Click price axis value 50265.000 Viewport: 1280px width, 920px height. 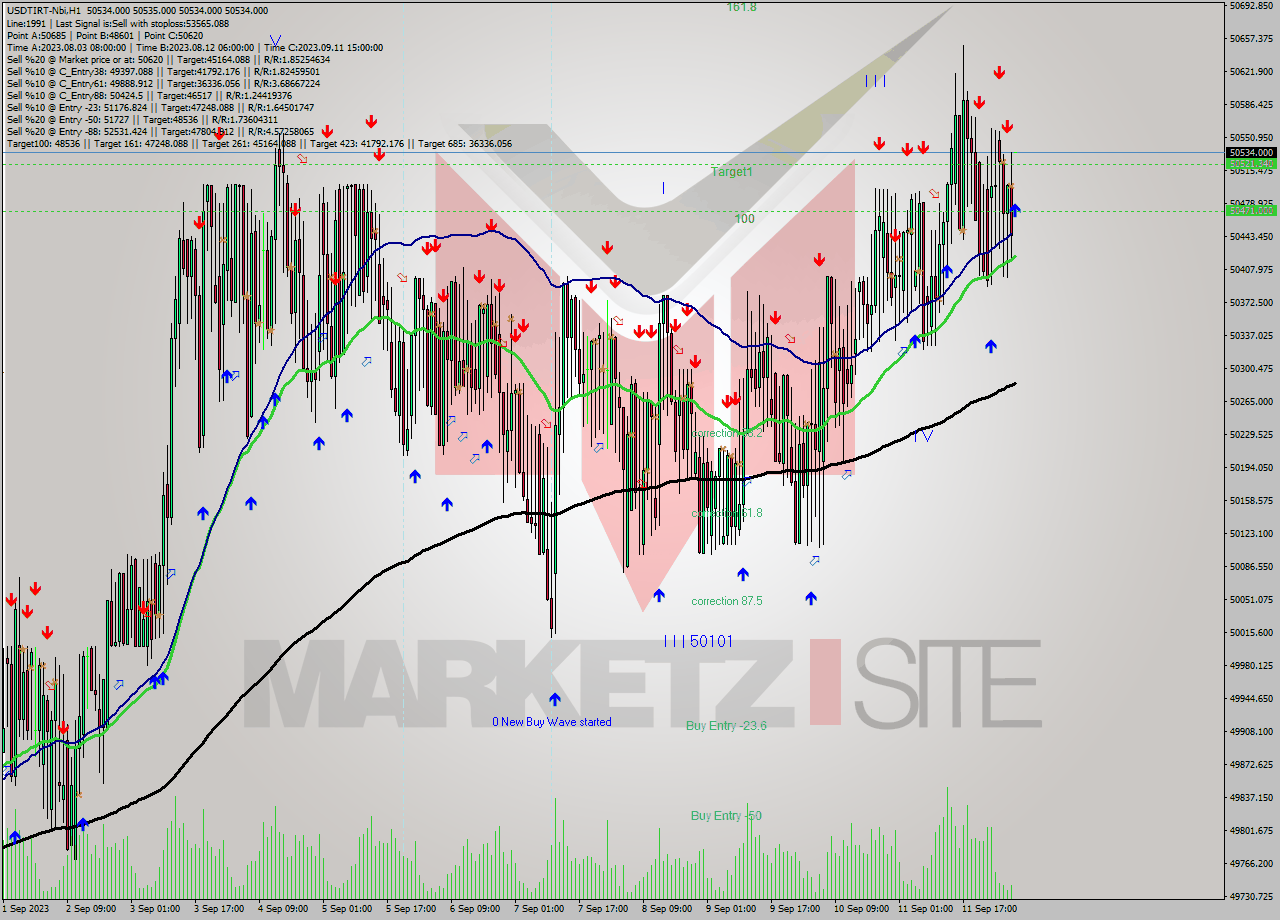point(1252,401)
